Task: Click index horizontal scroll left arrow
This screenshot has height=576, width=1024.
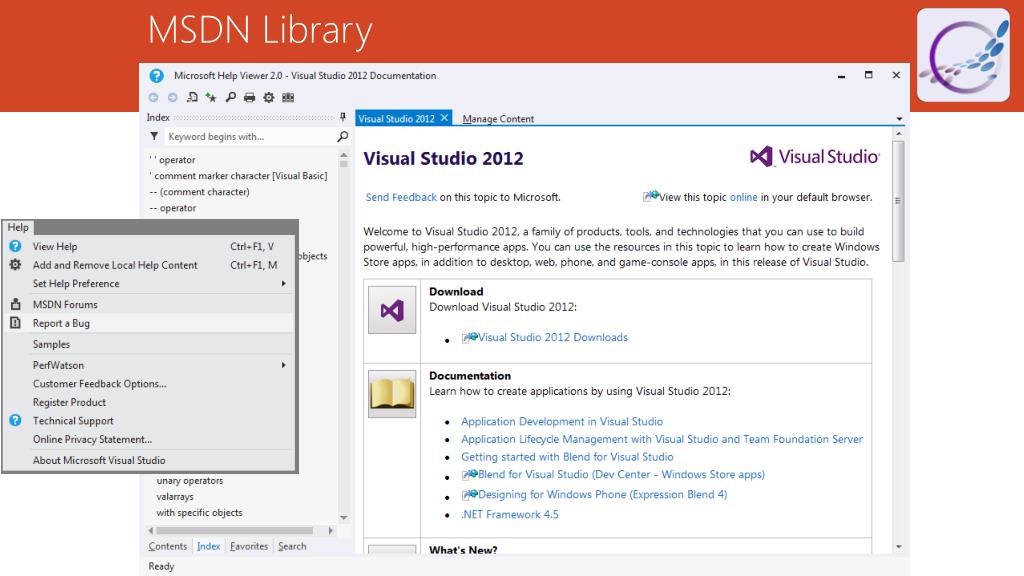Action: tap(152, 530)
